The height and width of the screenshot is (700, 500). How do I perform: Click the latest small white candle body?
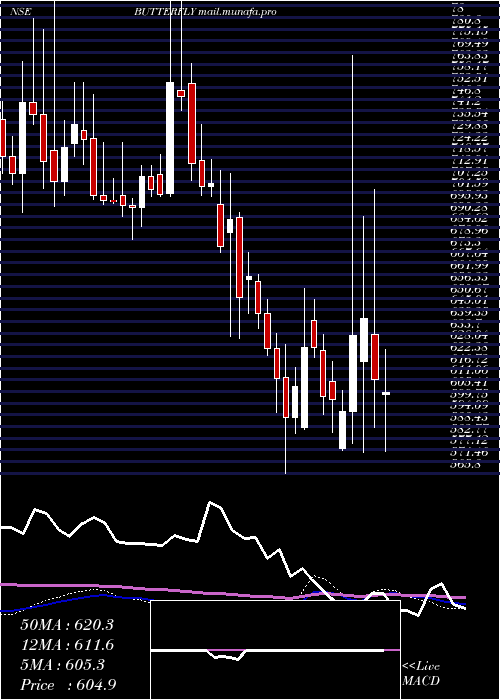[386, 393]
